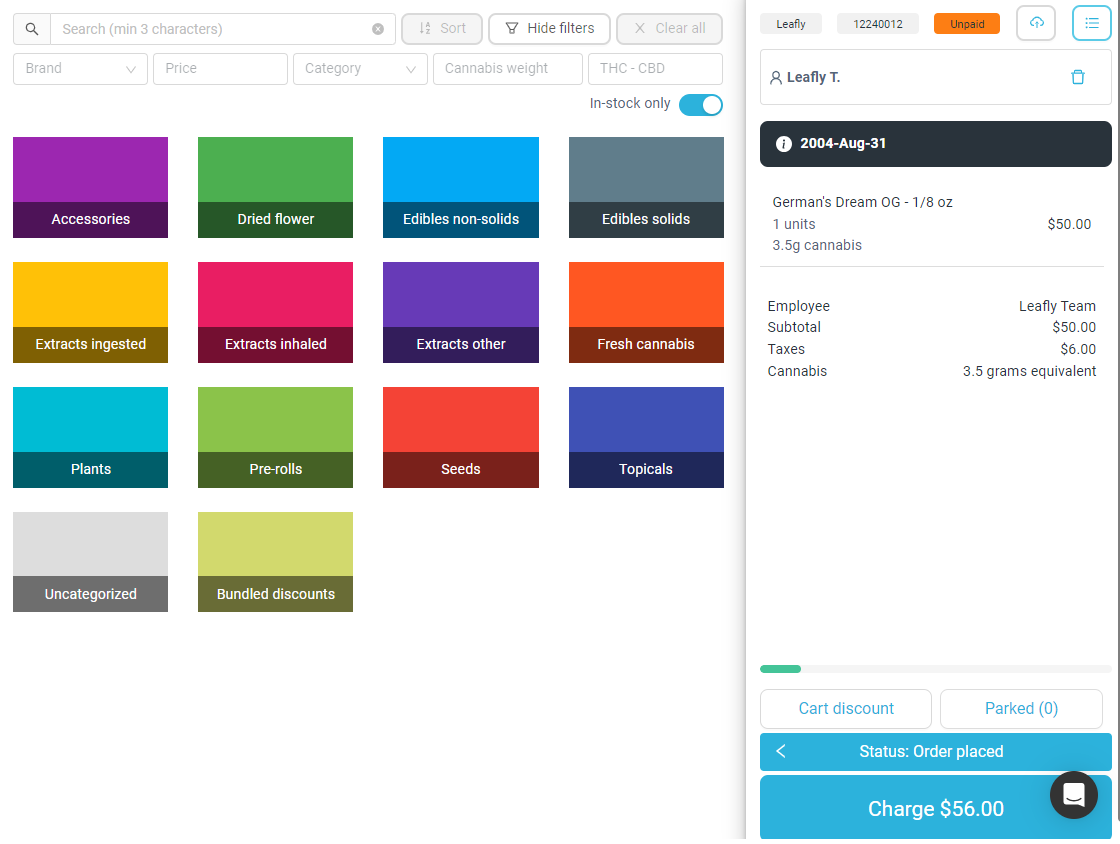
Task: Select the Dried flower category tile
Action: click(276, 188)
